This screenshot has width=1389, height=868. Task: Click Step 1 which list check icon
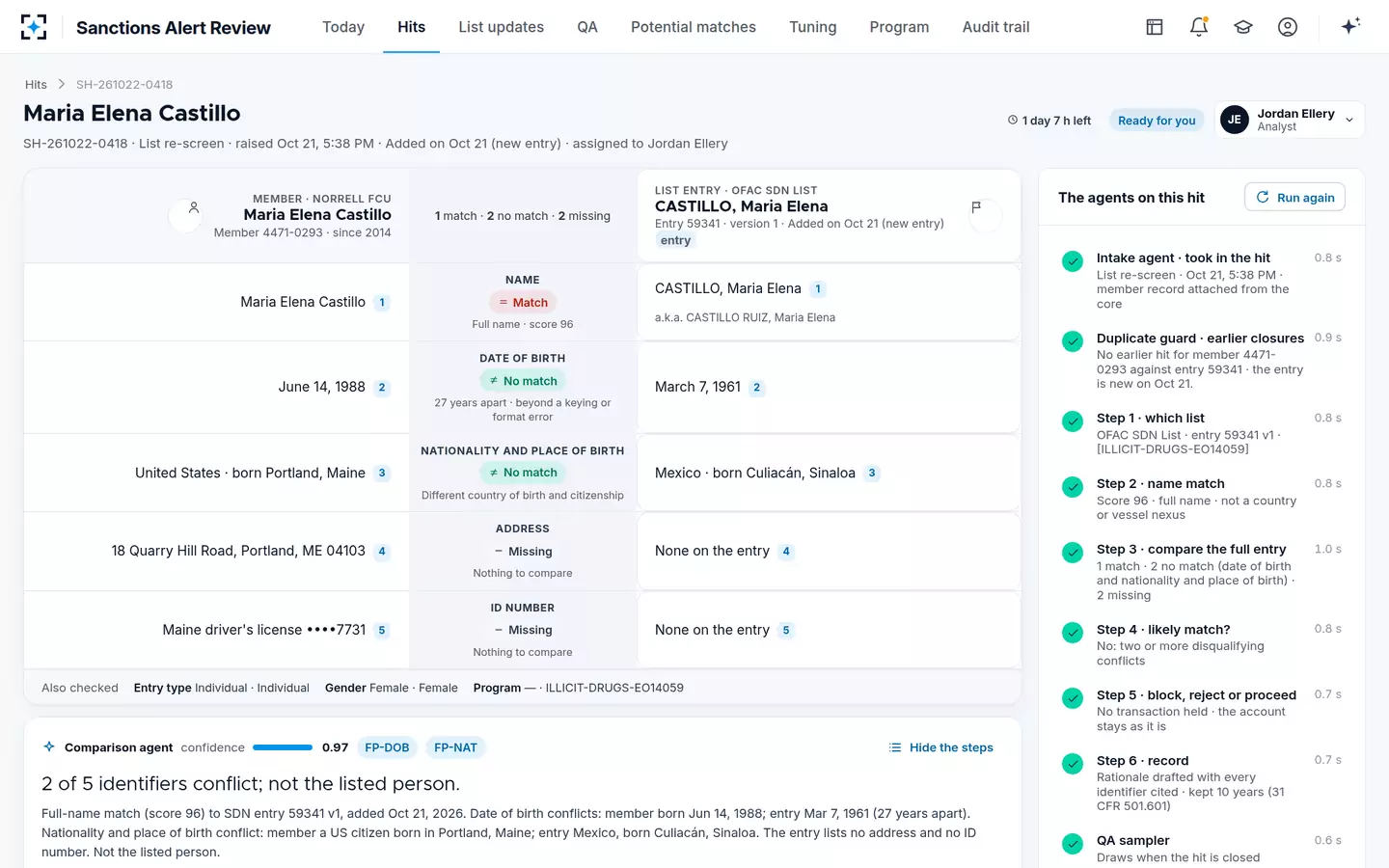(x=1073, y=420)
